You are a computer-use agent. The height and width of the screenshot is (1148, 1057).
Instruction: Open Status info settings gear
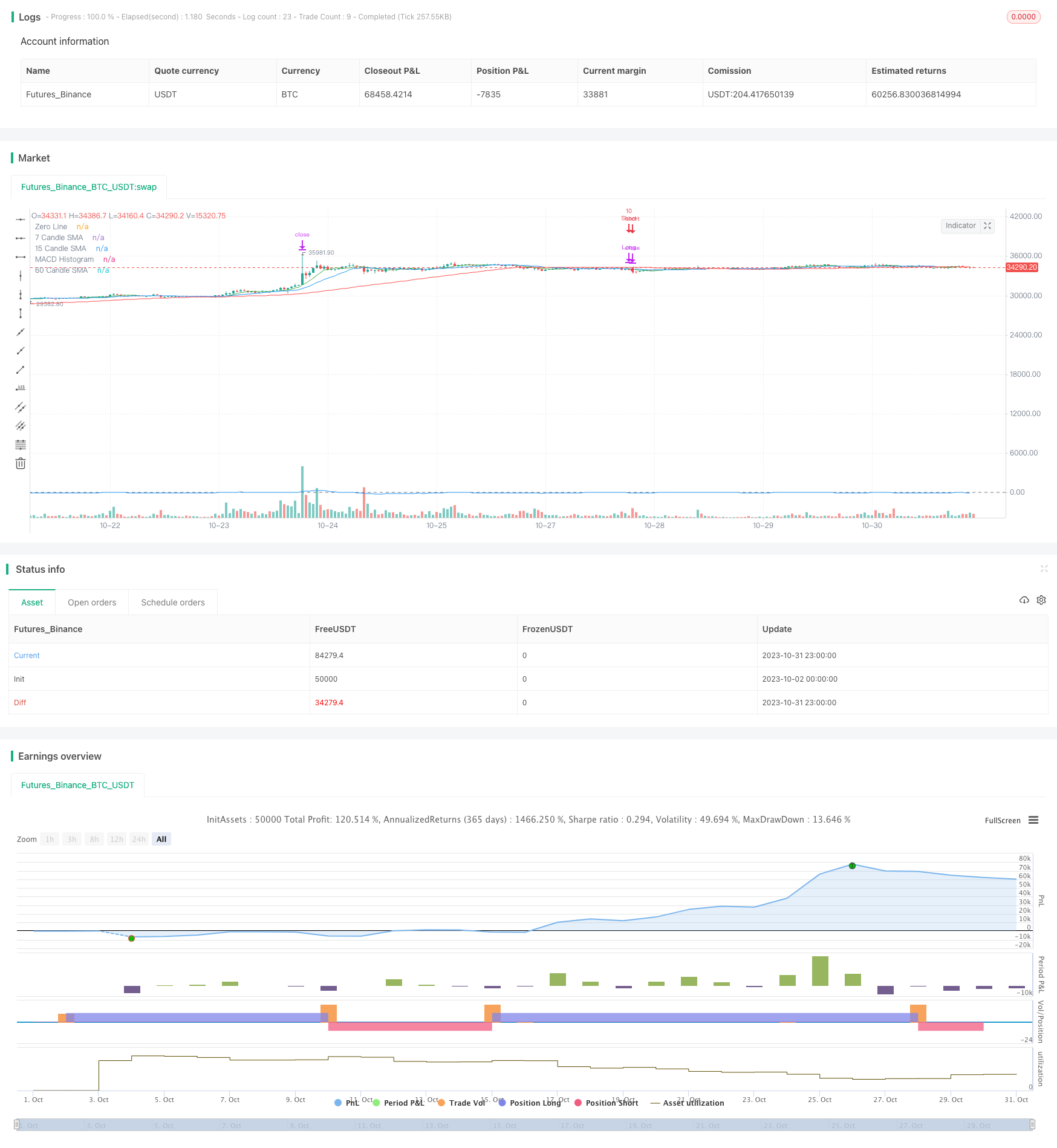coord(1041,600)
